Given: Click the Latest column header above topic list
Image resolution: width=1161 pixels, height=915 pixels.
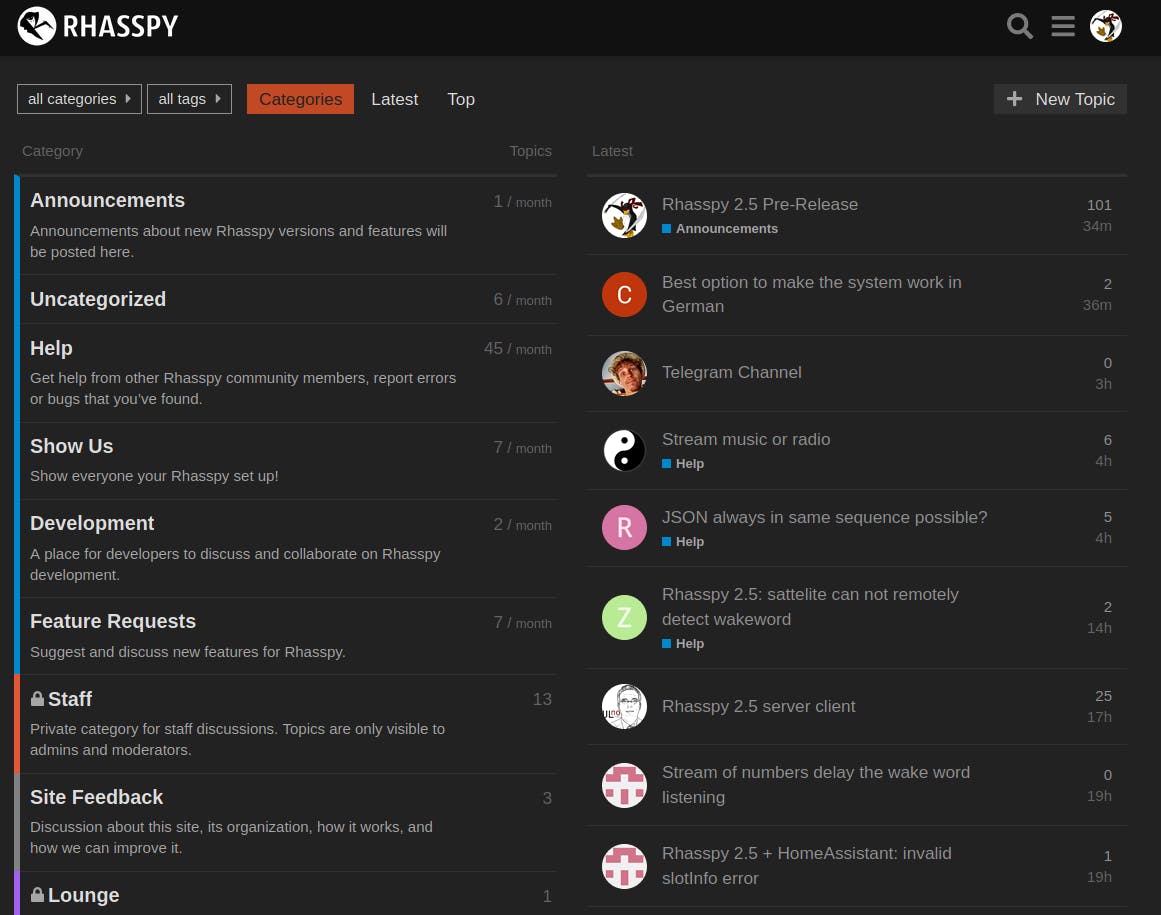Looking at the screenshot, I should (612, 151).
